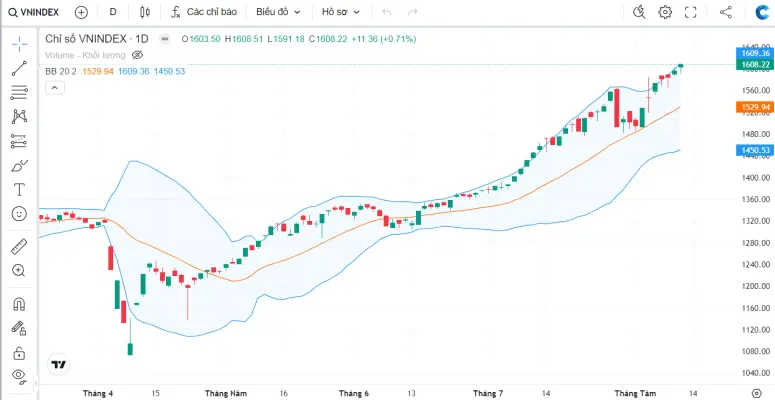The image size is (775, 400).
Task: Expand the Hồ sơ dropdown menu
Action: (x=341, y=12)
